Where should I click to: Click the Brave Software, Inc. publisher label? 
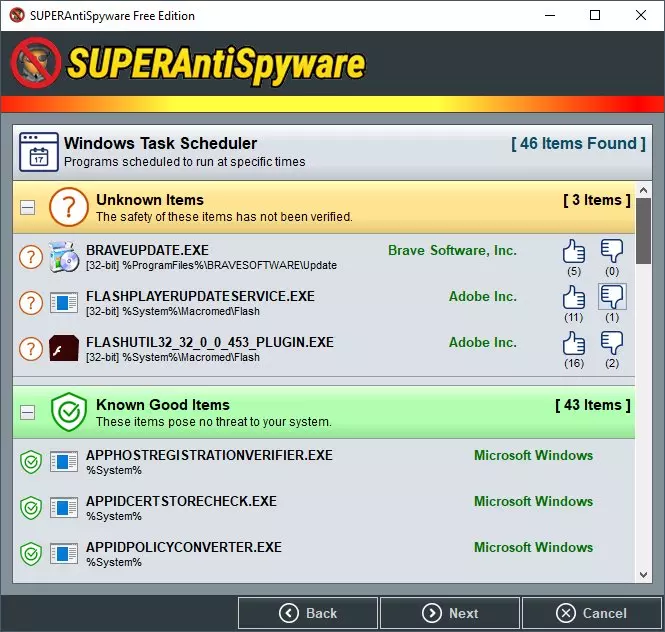click(x=453, y=250)
